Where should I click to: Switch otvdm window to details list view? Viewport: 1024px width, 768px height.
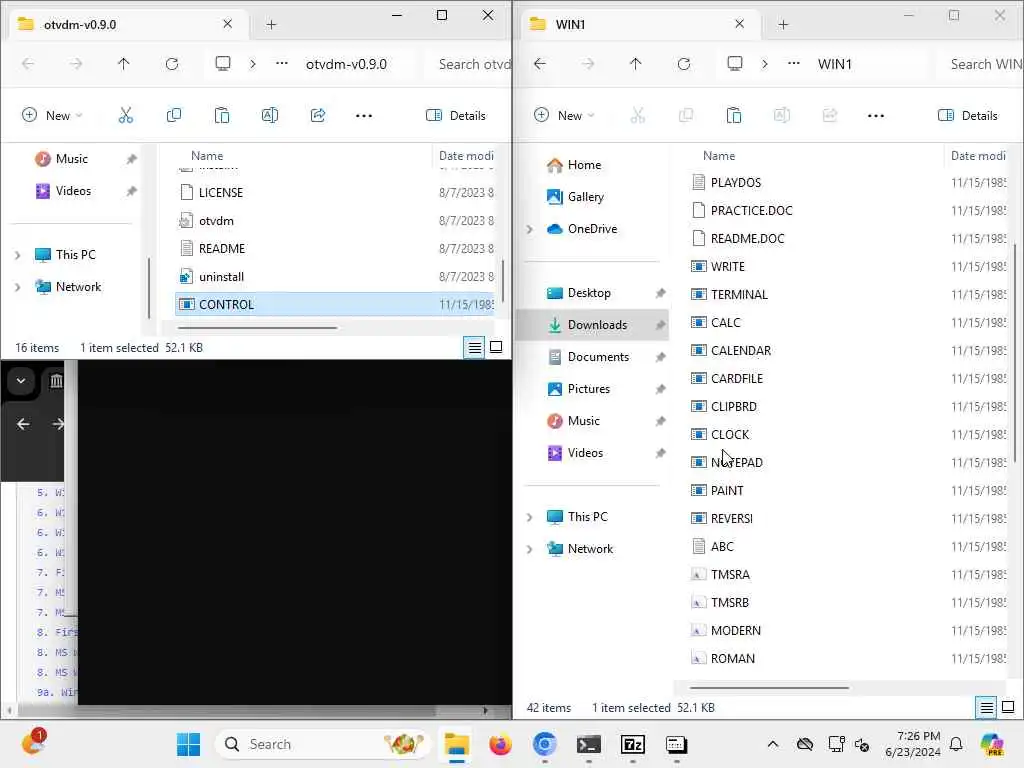pyautogui.click(x=474, y=347)
